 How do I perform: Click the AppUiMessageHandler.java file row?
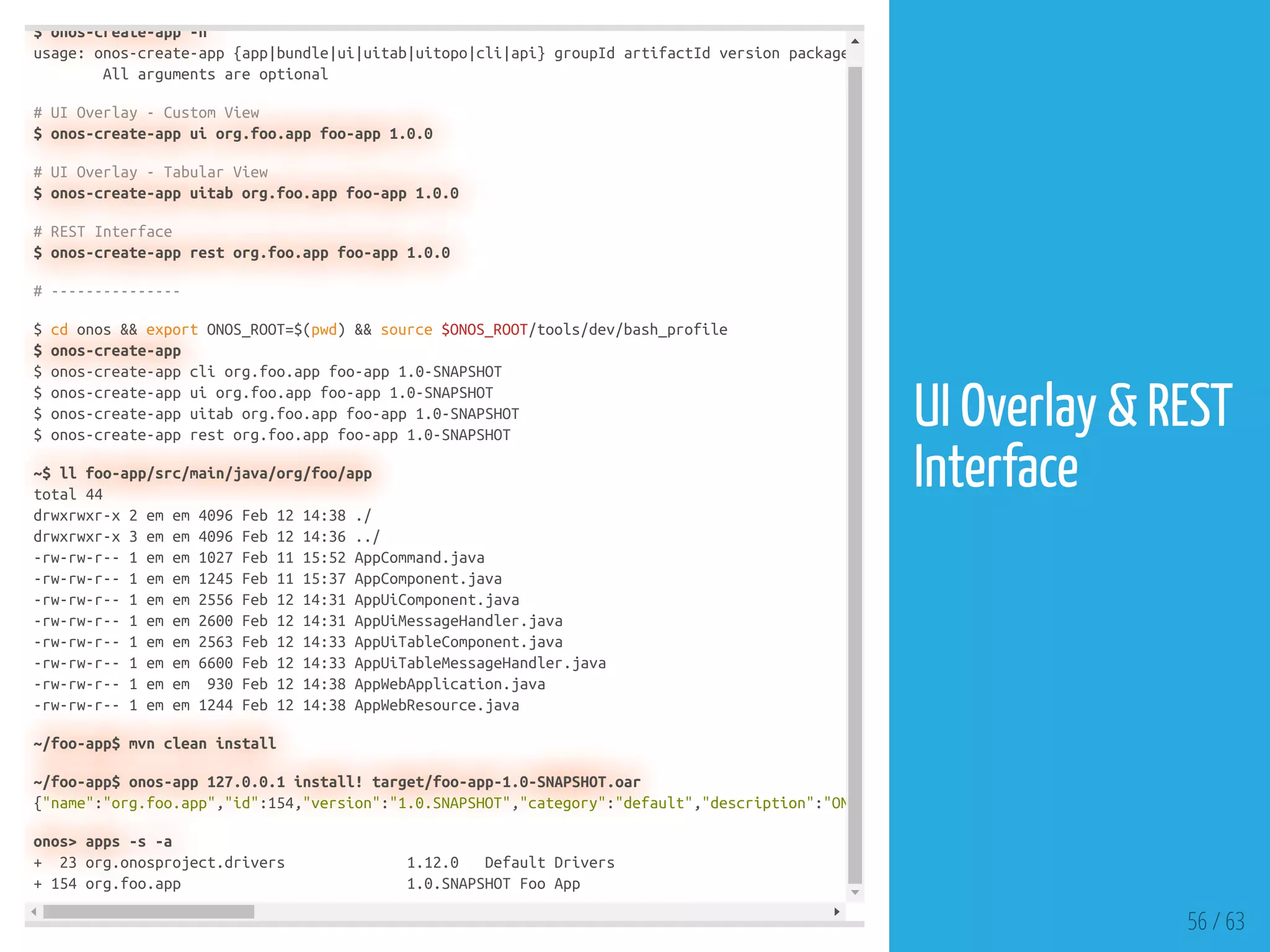coord(298,621)
